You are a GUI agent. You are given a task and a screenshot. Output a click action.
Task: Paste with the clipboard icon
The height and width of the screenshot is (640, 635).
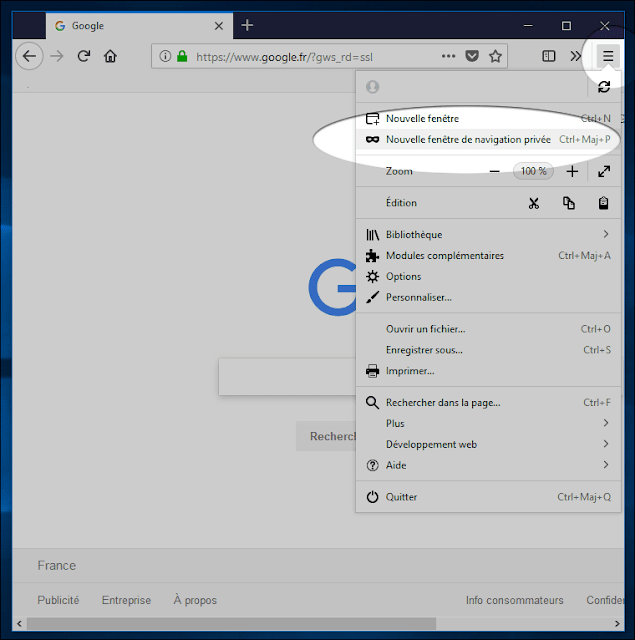(x=603, y=203)
